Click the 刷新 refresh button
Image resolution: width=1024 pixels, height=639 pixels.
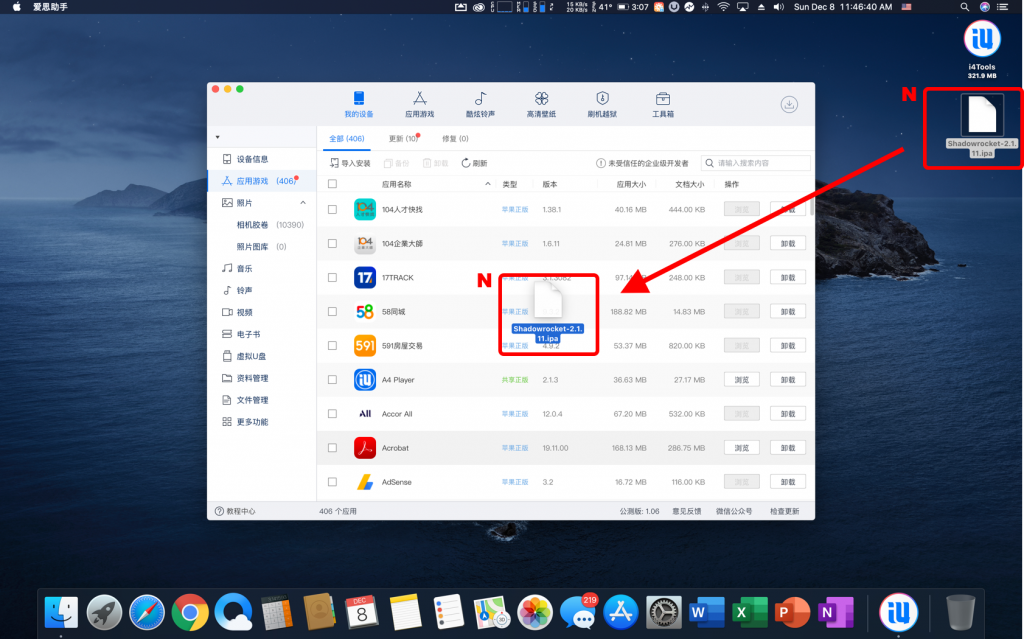[474, 163]
